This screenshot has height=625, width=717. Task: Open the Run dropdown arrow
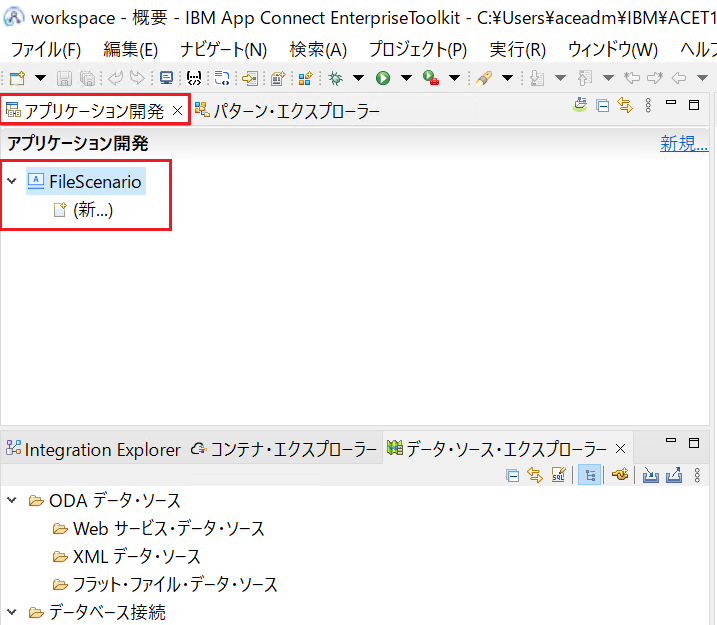coord(407,78)
